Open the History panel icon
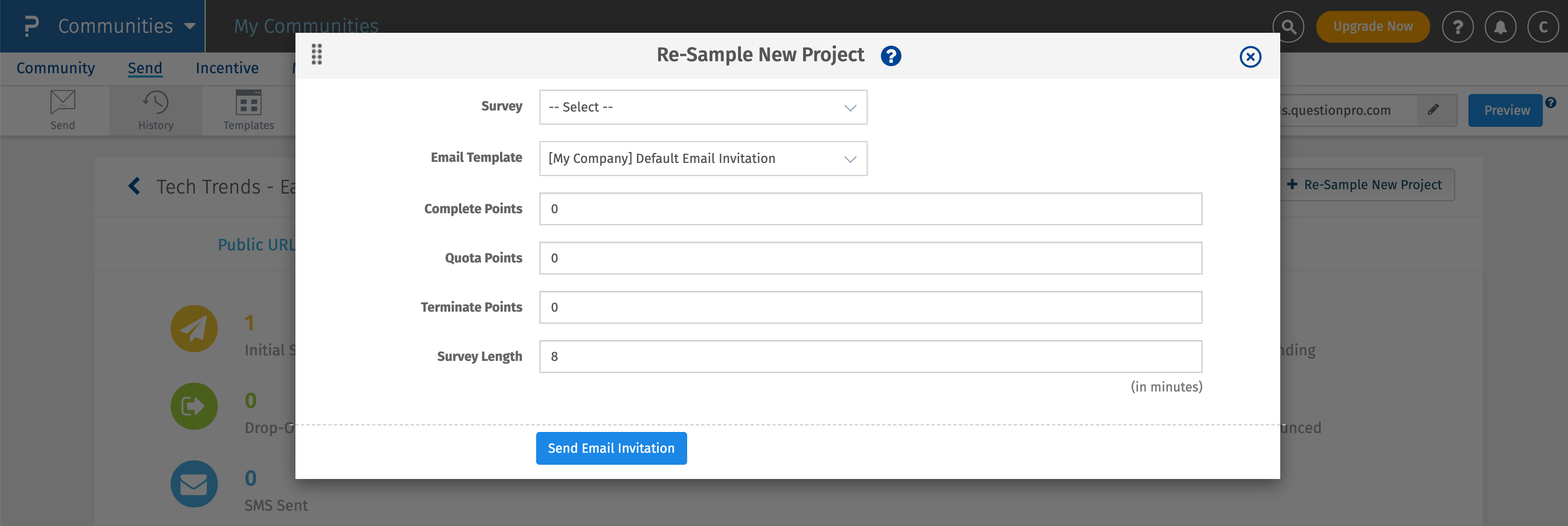The image size is (1568, 526). (155, 109)
